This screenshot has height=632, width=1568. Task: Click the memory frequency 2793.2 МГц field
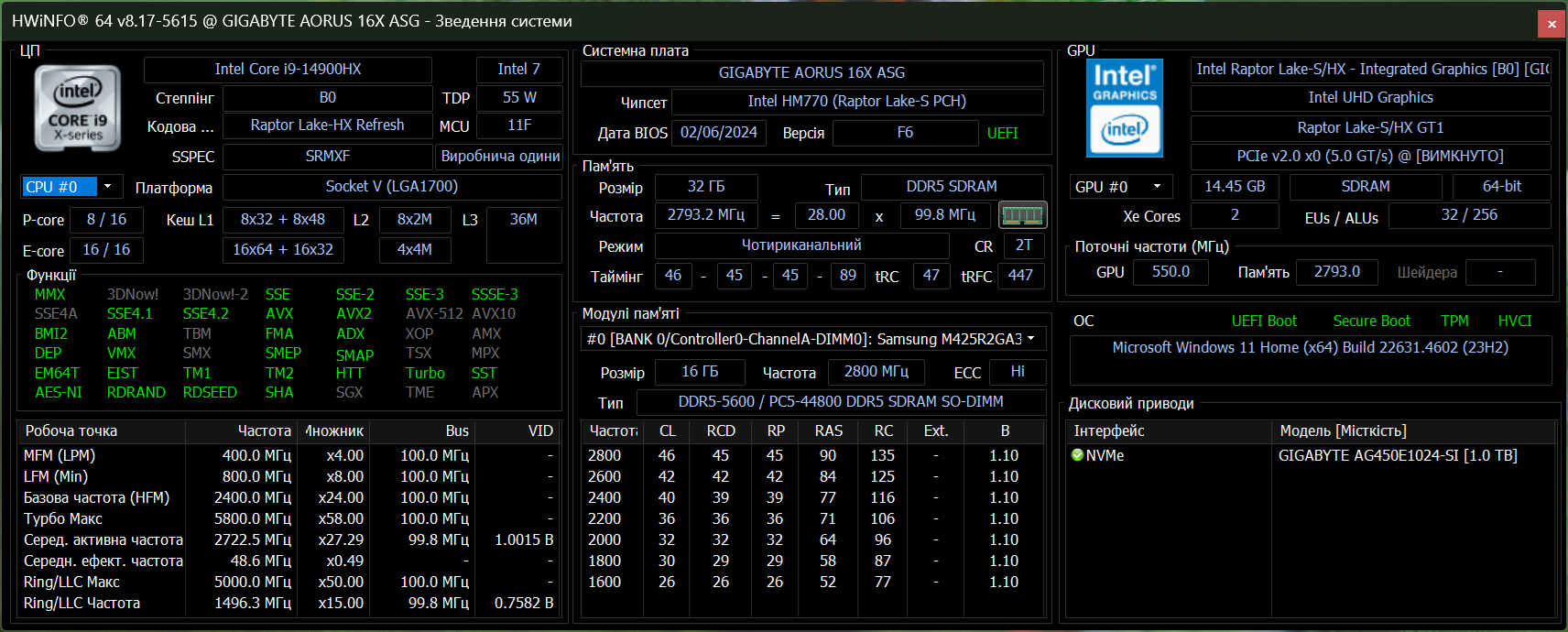pyautogui.click(x=706, y=215)
